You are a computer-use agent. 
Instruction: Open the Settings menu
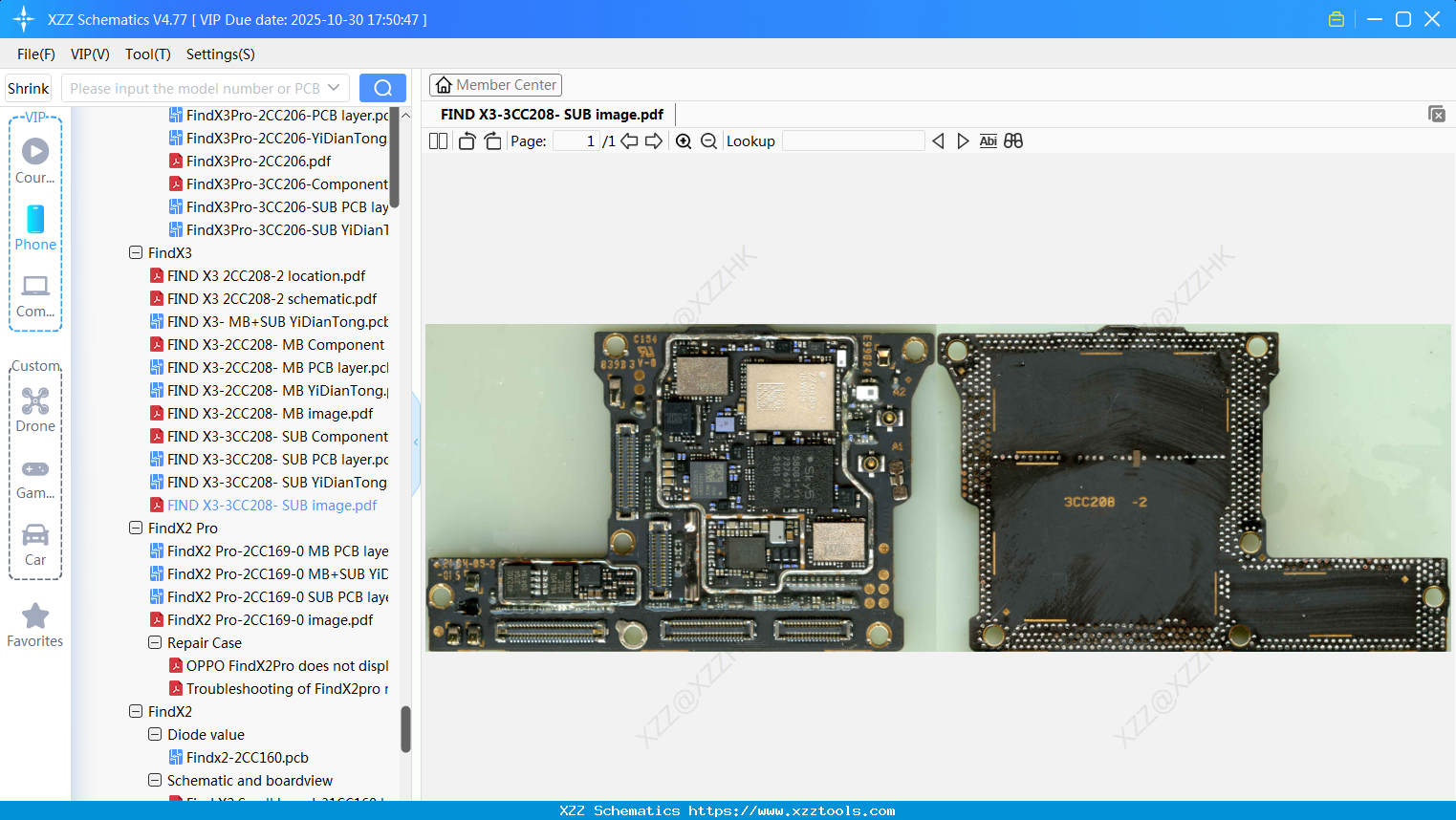pyautogui.click(x=221, y=54)
